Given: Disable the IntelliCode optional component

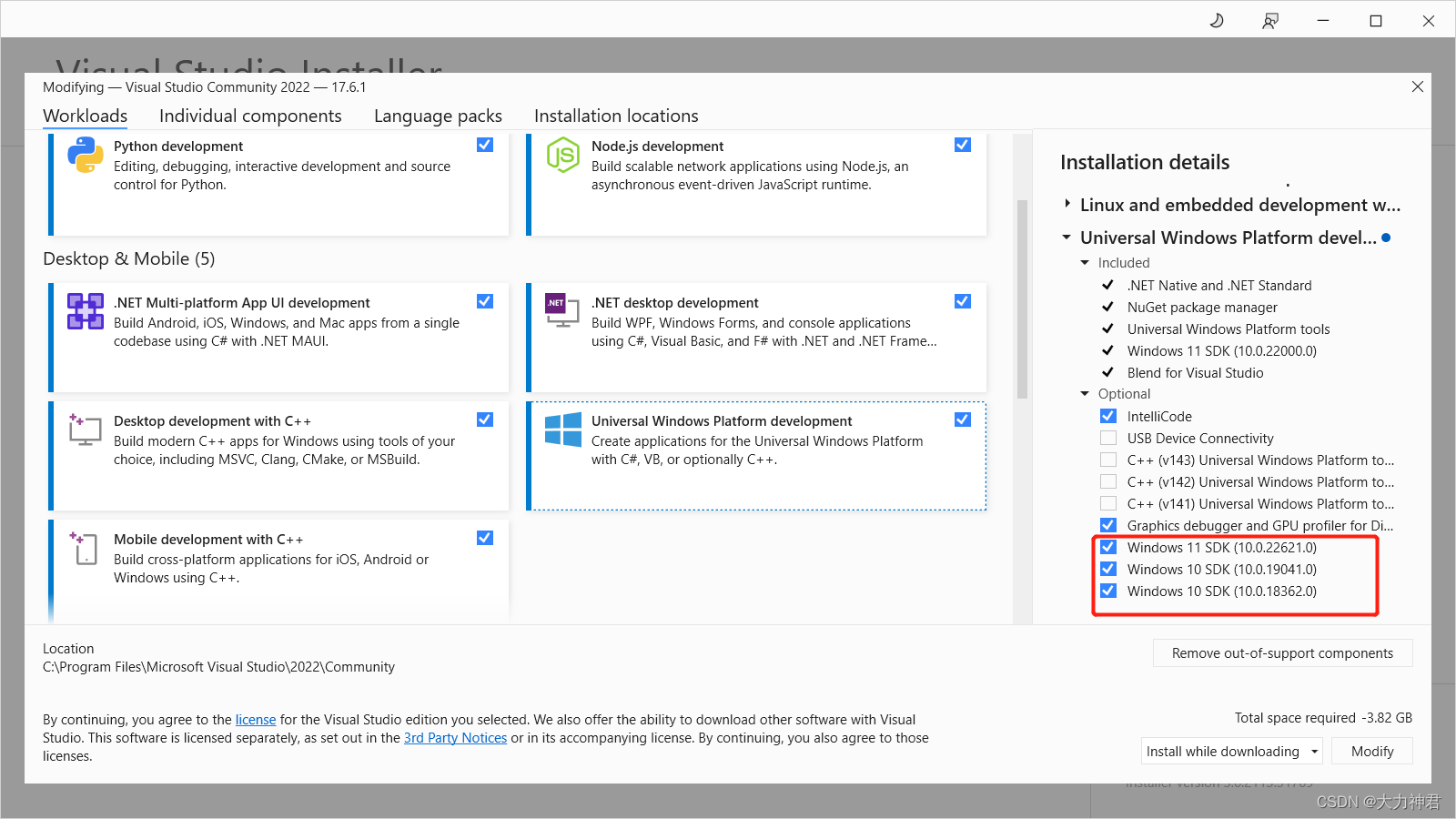Looking at the screenshot, I should [x=1108, y=416].
